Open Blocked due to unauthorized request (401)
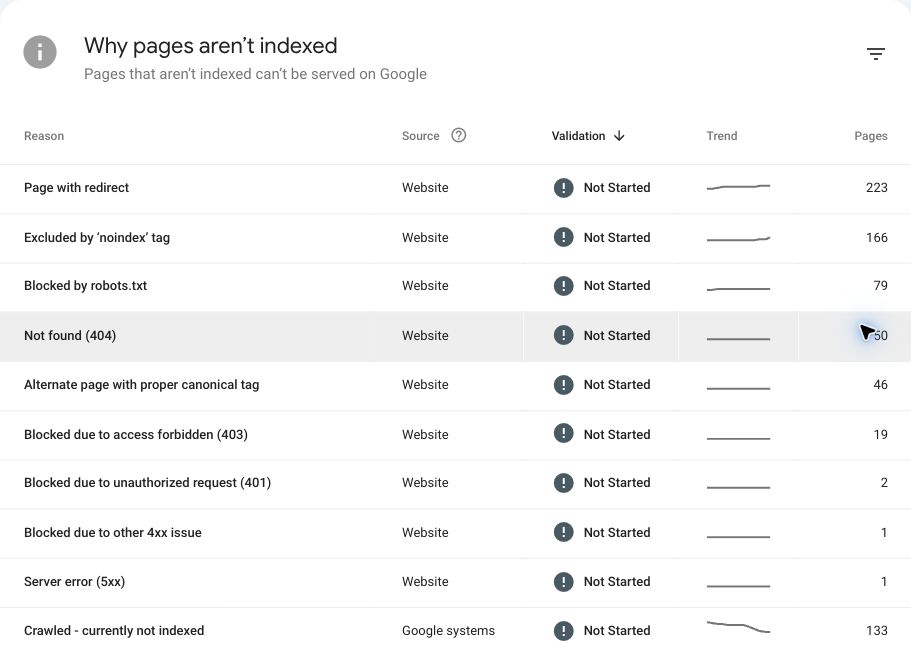 pyautogui.click(x=147, y=483)
